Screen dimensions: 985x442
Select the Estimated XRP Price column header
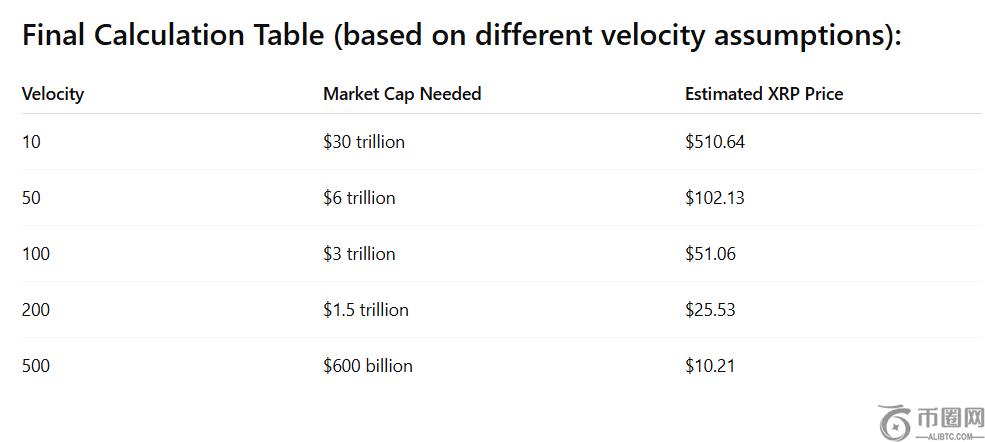pyautogui.click(x=764, y=94)
